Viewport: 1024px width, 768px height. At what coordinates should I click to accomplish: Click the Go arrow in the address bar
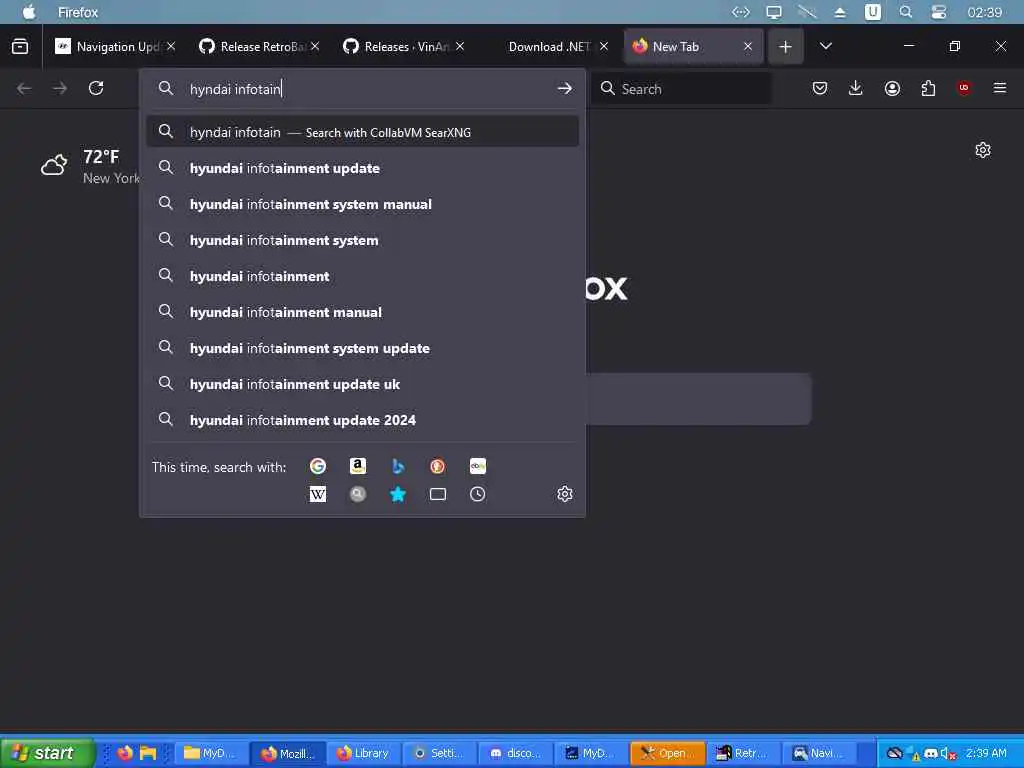[565, 88]
